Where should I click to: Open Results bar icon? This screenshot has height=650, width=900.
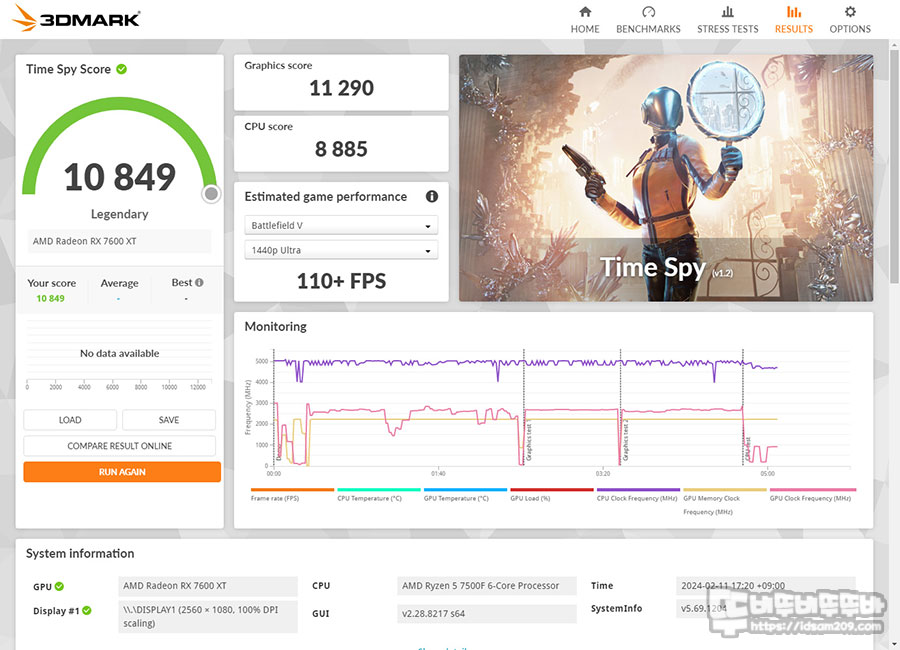click(794, 11)
